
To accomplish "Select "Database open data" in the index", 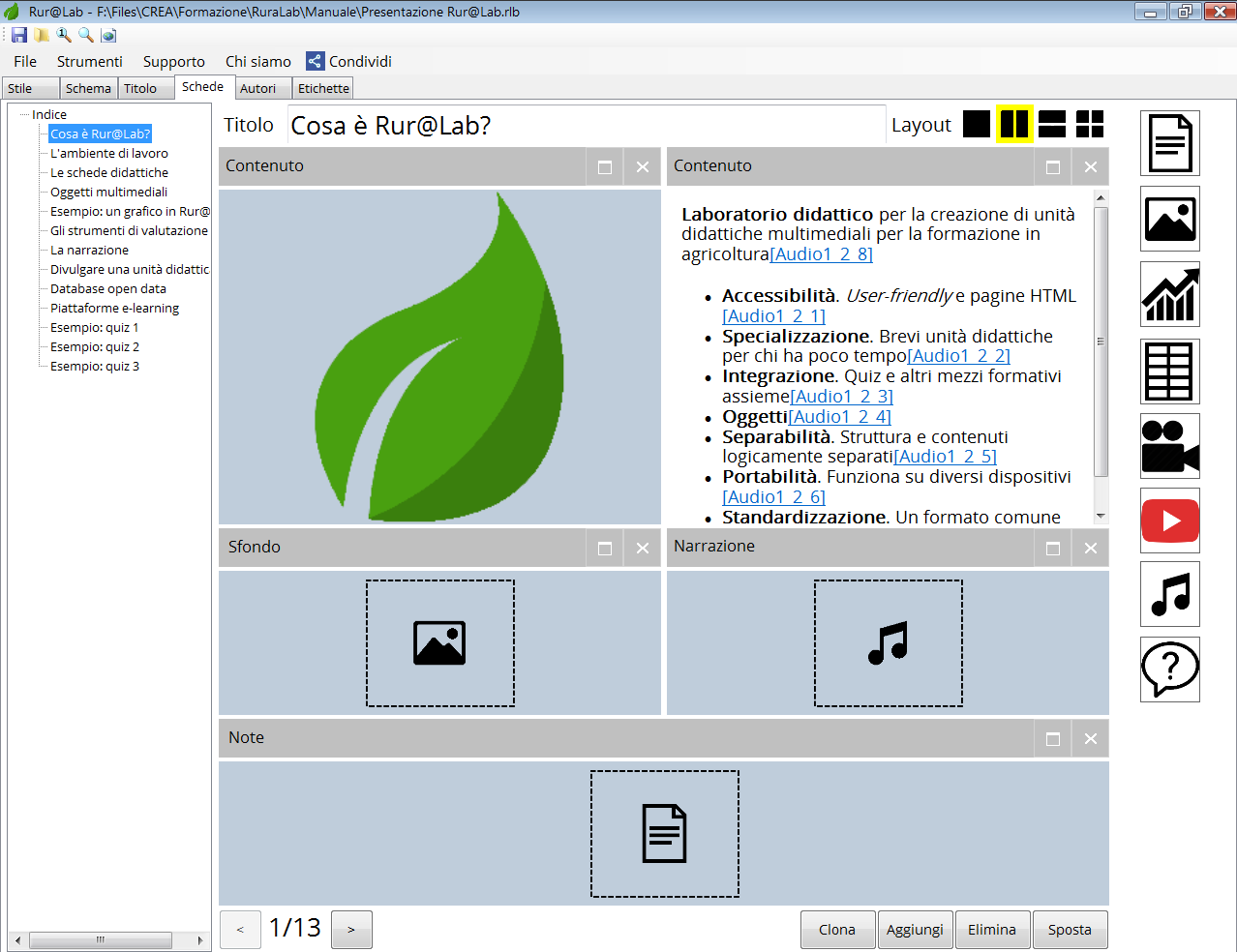I will click(x=108, y=288).
